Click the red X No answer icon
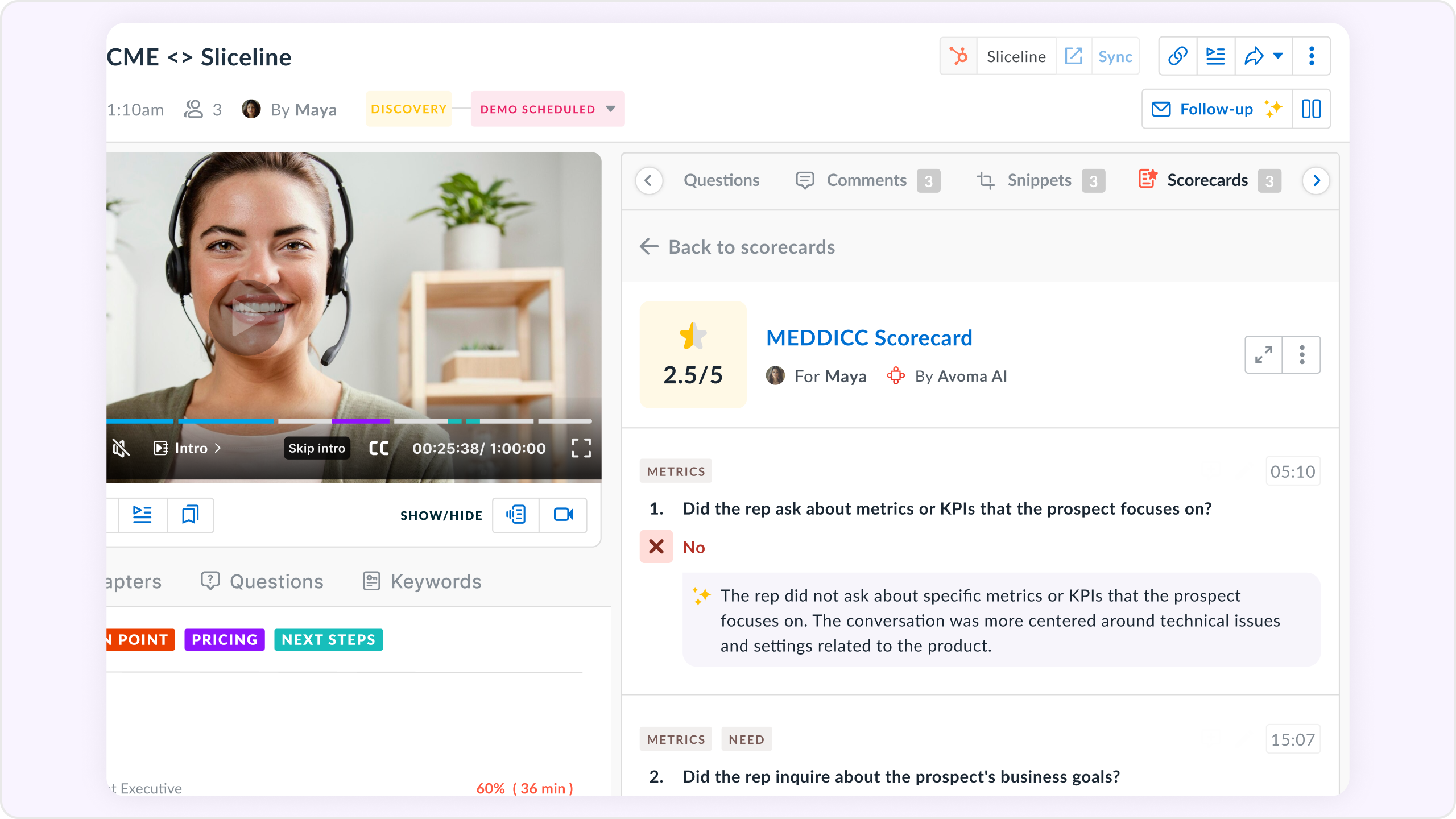The width and height of the screenshot is (1456, 819). point(656,547)
